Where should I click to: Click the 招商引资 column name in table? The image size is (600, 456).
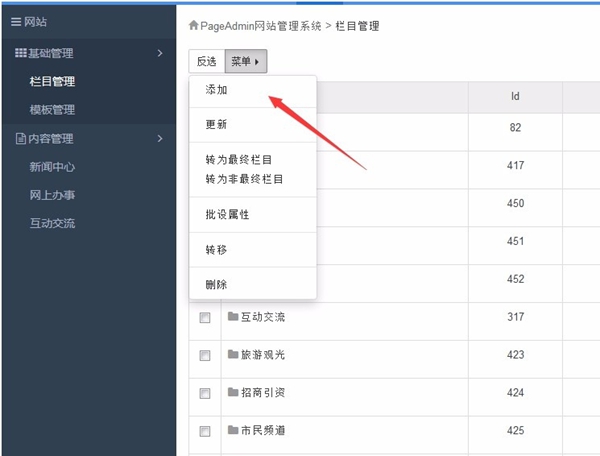coord(263,392)
